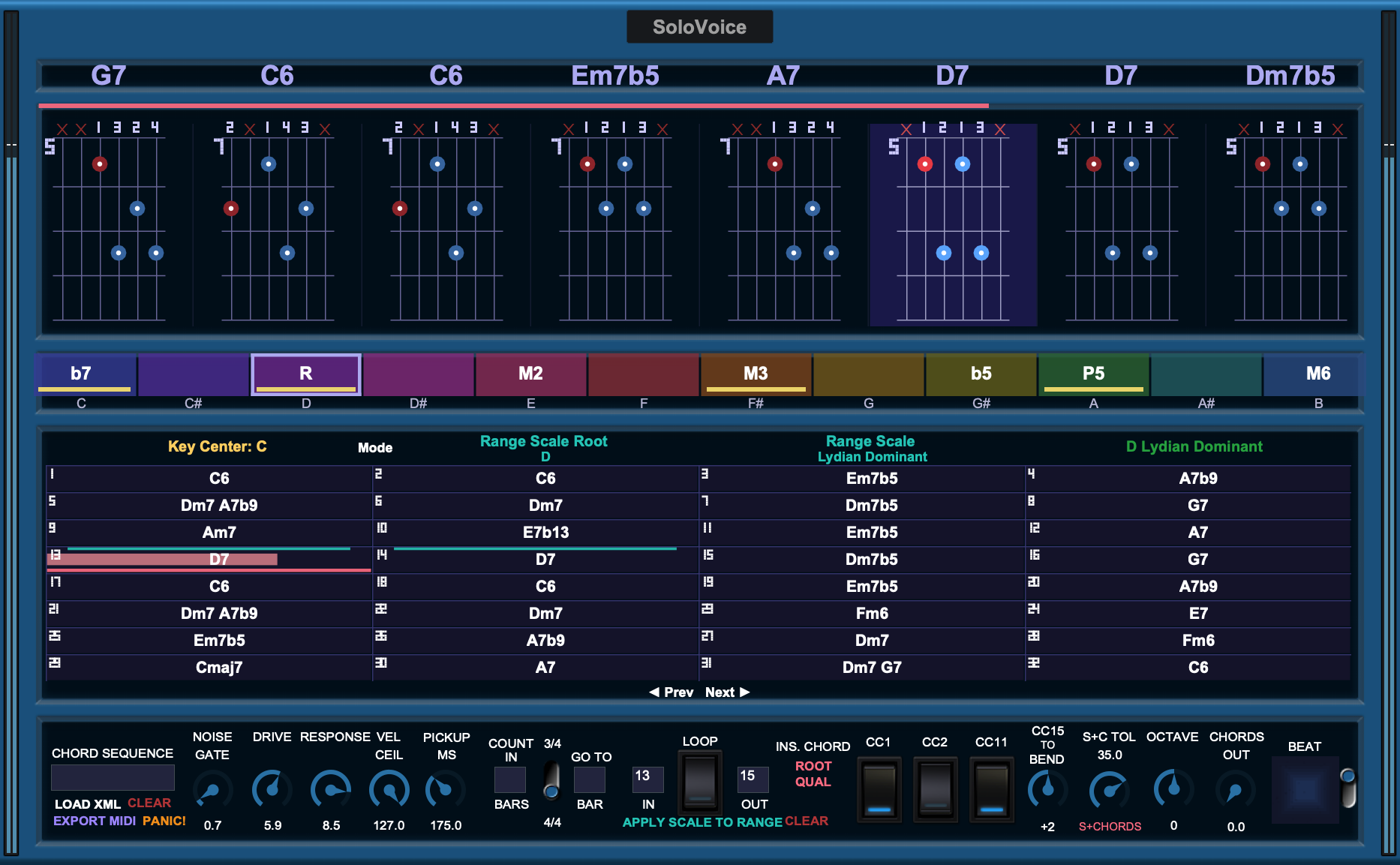
Task: Open the Mode selector
Action: click(x=375, y=448)
